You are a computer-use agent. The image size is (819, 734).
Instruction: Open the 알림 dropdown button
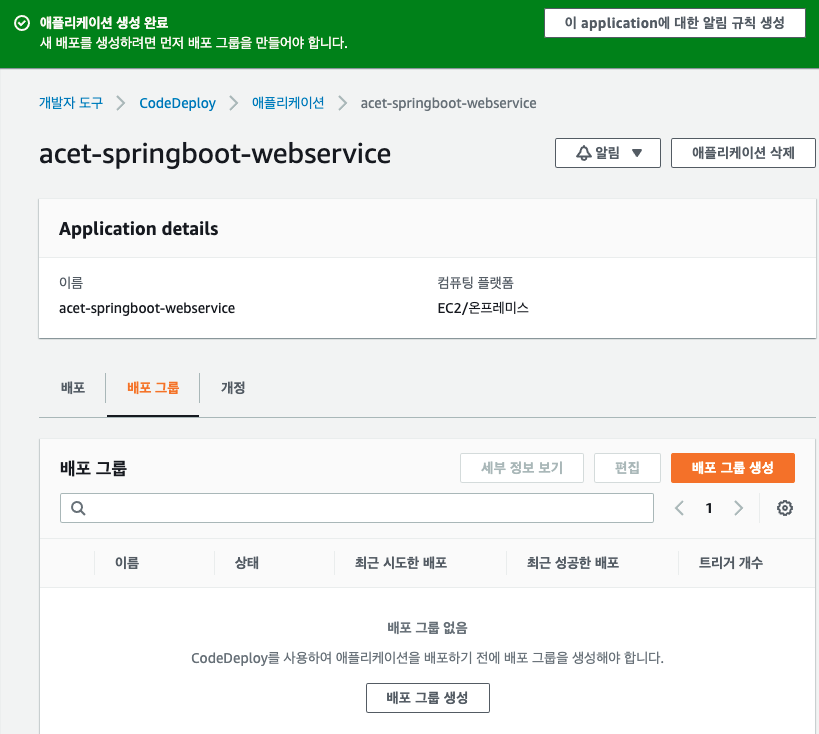point(607,153)
